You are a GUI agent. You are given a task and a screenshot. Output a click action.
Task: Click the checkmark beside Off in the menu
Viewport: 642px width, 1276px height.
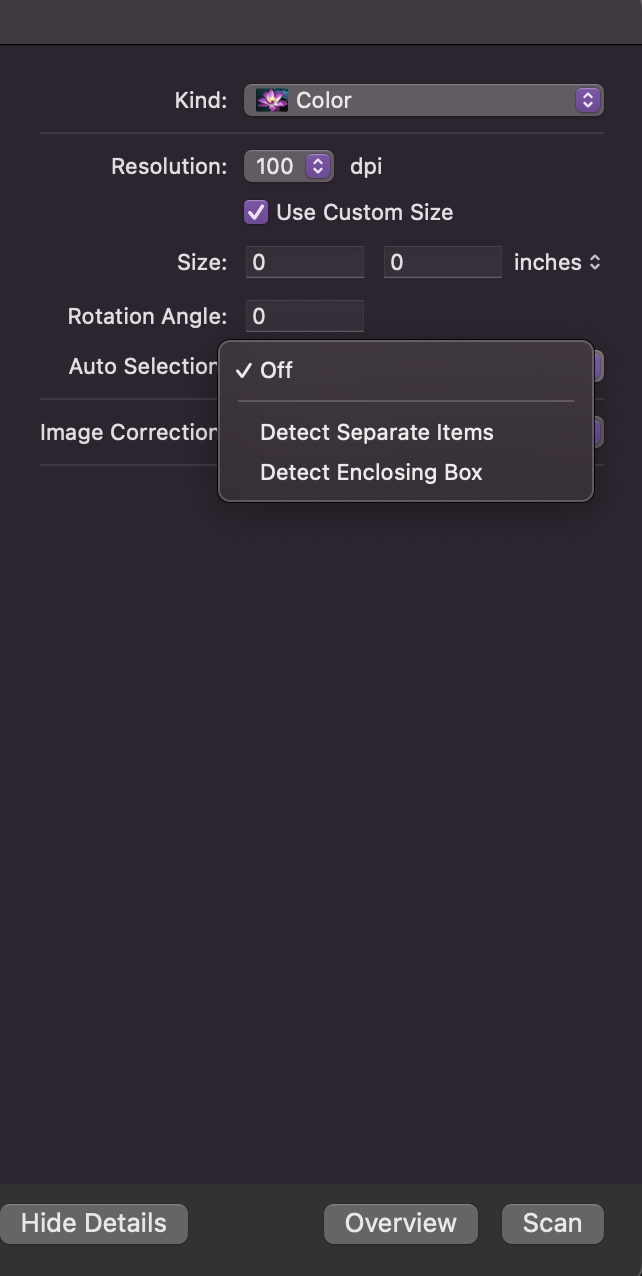(x=243, y=371)
